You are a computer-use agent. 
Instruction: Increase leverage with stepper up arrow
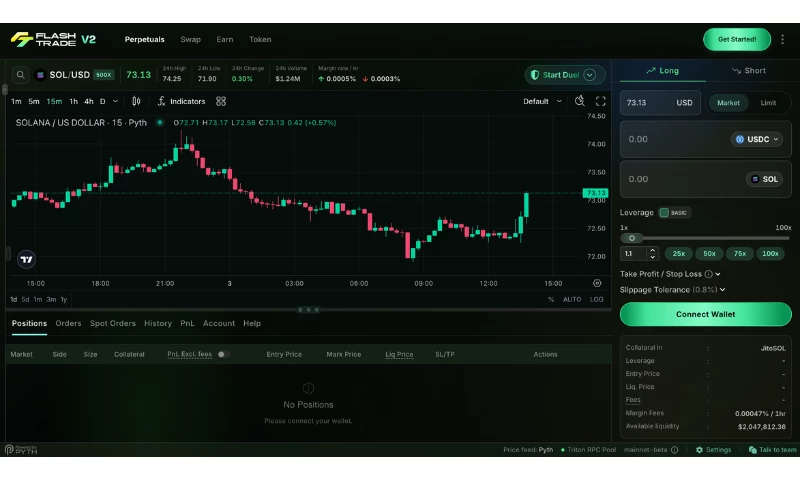tap(653, 250)
